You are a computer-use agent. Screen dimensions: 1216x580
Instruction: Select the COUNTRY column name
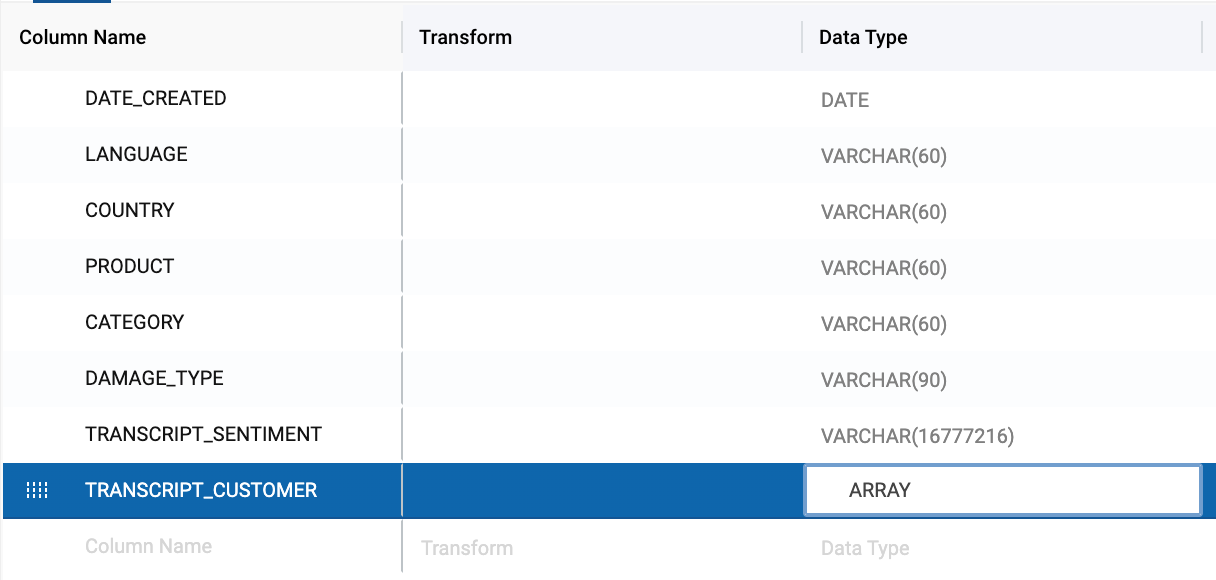[x=130, y=210]
